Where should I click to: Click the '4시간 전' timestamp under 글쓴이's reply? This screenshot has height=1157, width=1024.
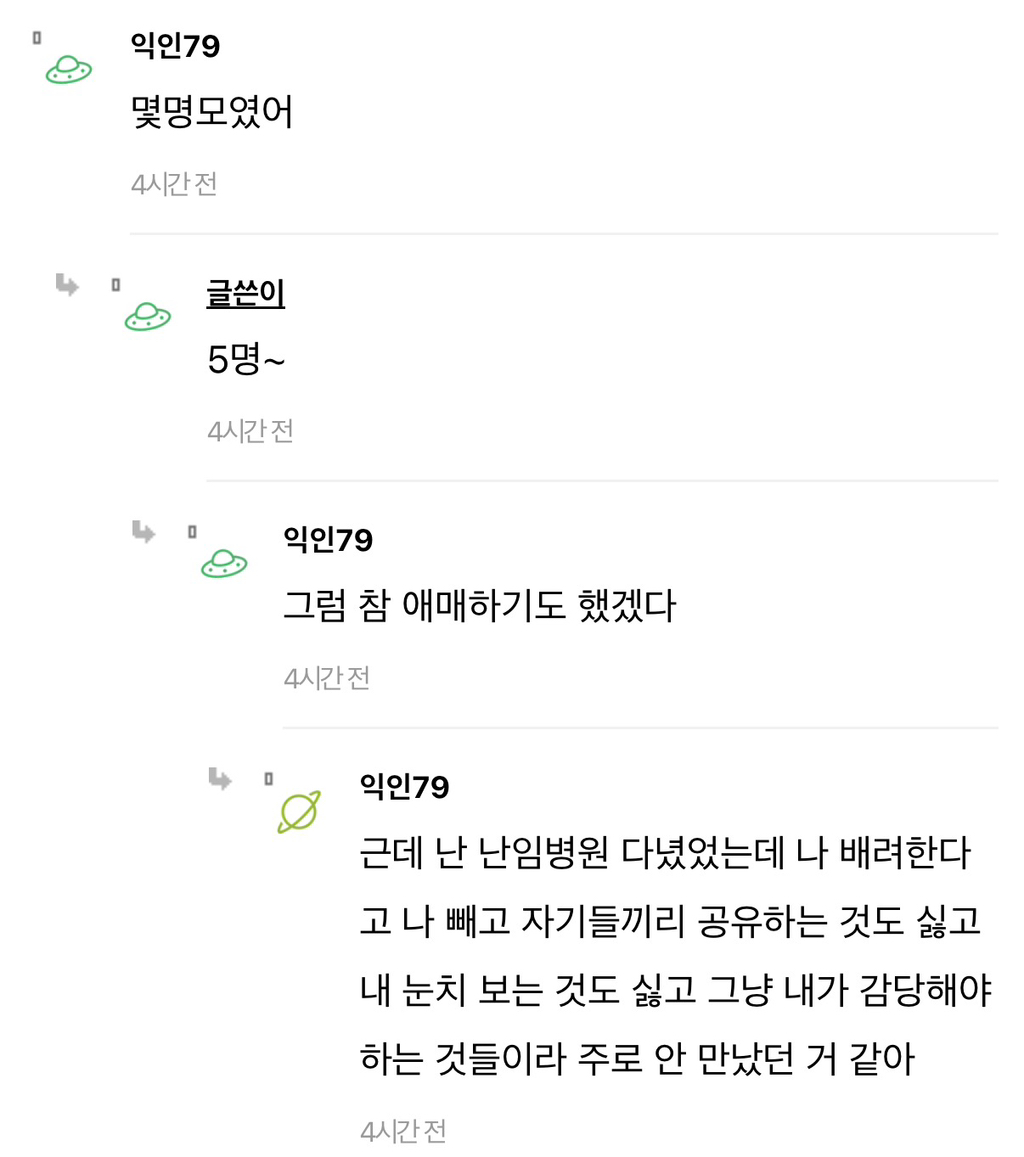click(248, 430)
